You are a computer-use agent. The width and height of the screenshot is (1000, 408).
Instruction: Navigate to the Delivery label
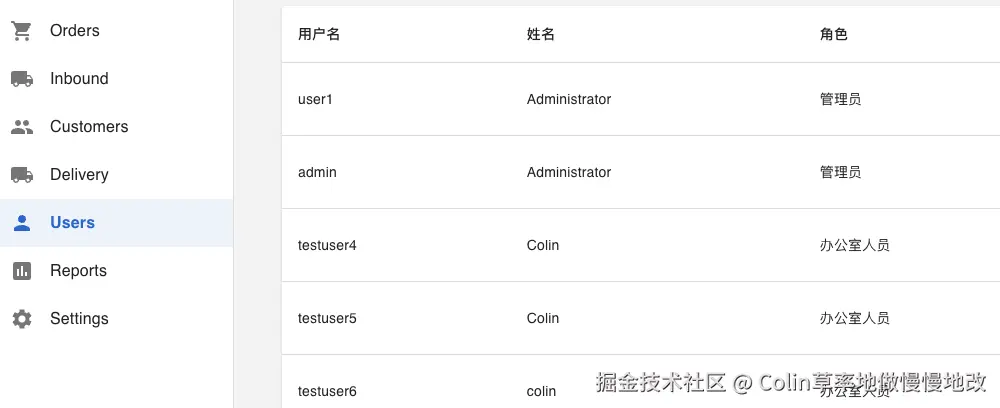pos(79,175)
